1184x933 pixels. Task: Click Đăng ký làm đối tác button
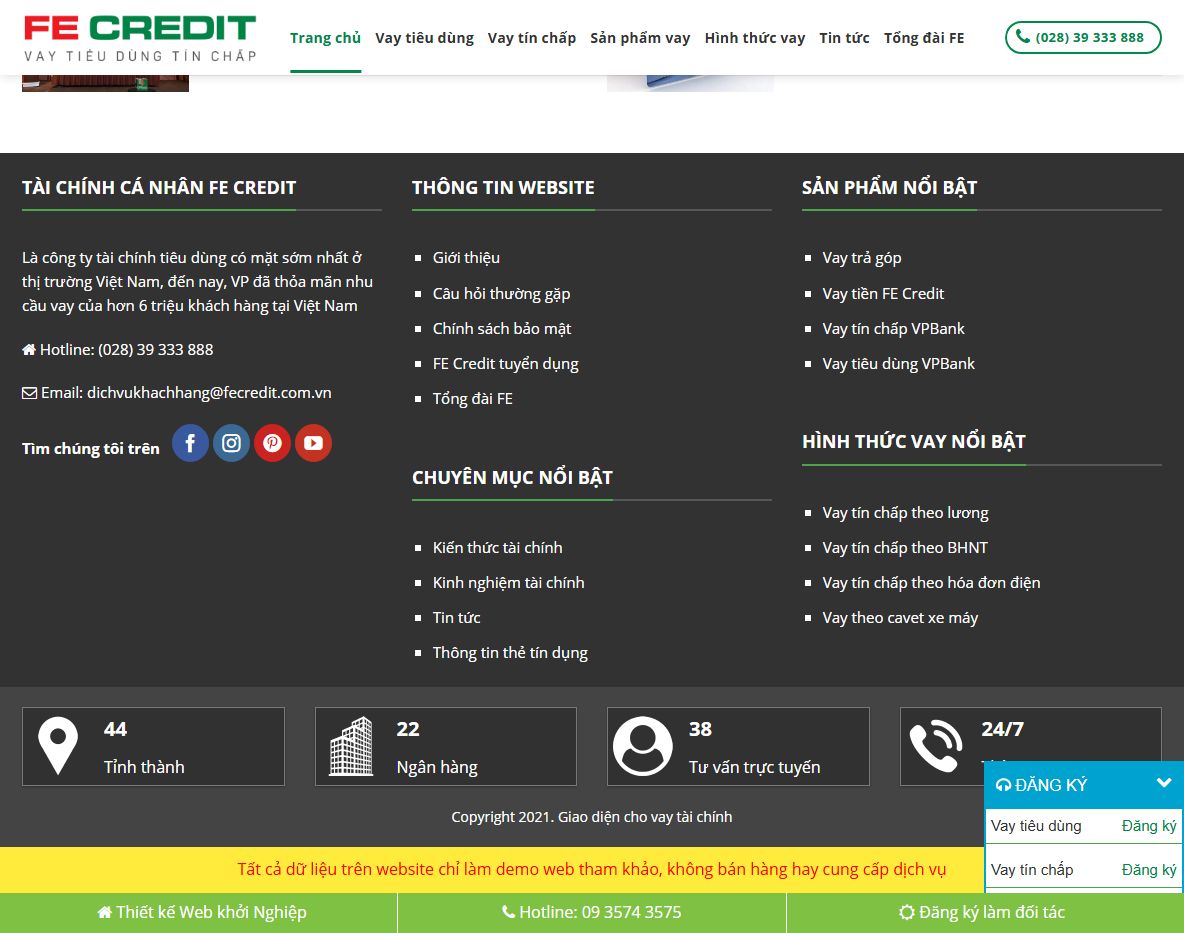pos(982,913)
